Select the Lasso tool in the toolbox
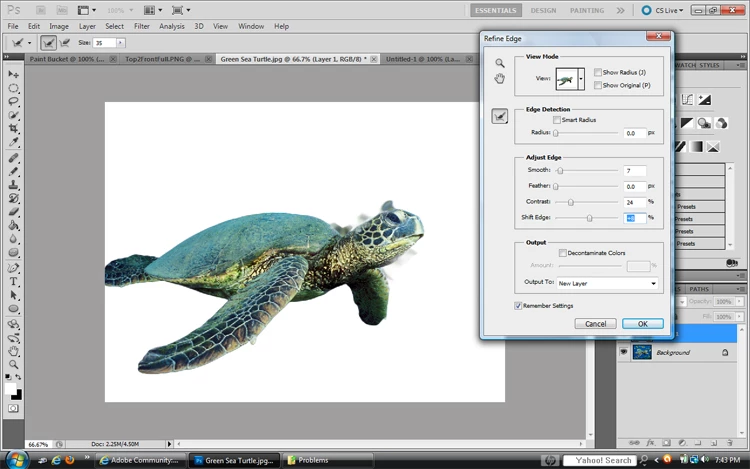This screenshot has height=469, width=750. click(x=14, y=102)
